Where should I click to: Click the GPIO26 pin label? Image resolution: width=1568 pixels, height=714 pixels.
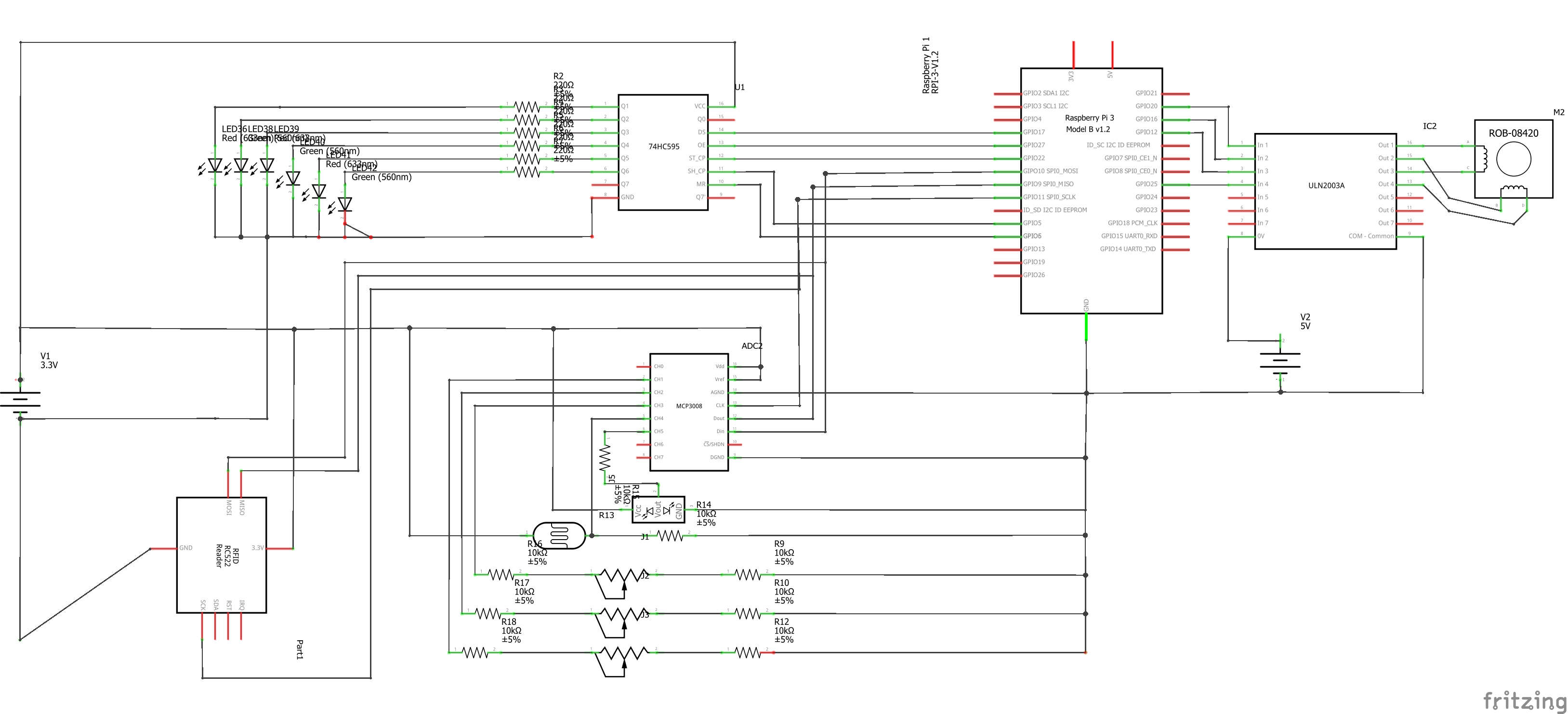(x=1034, y=275)
